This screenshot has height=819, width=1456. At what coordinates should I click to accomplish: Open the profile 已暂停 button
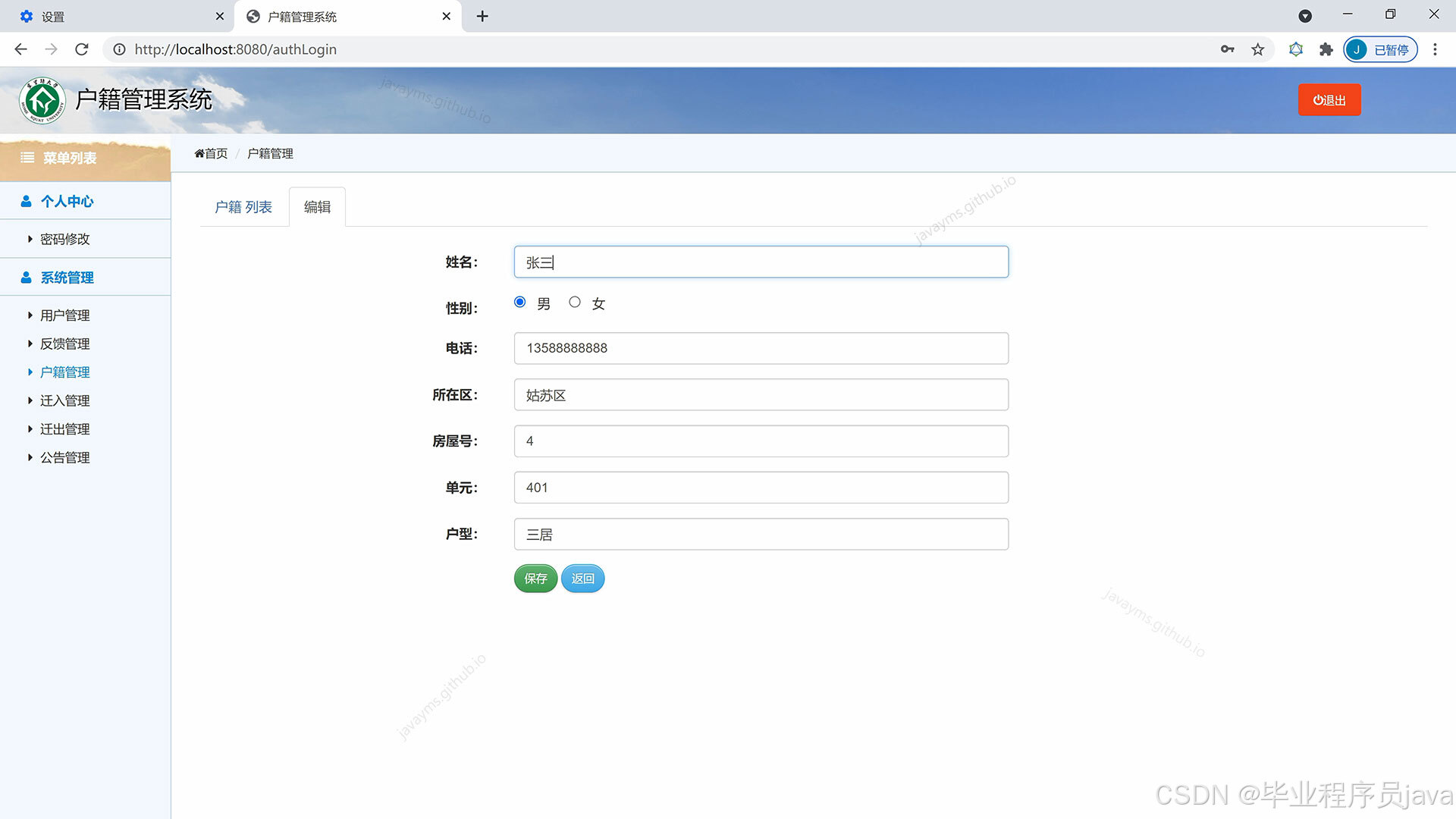(x=1380, y=49)
